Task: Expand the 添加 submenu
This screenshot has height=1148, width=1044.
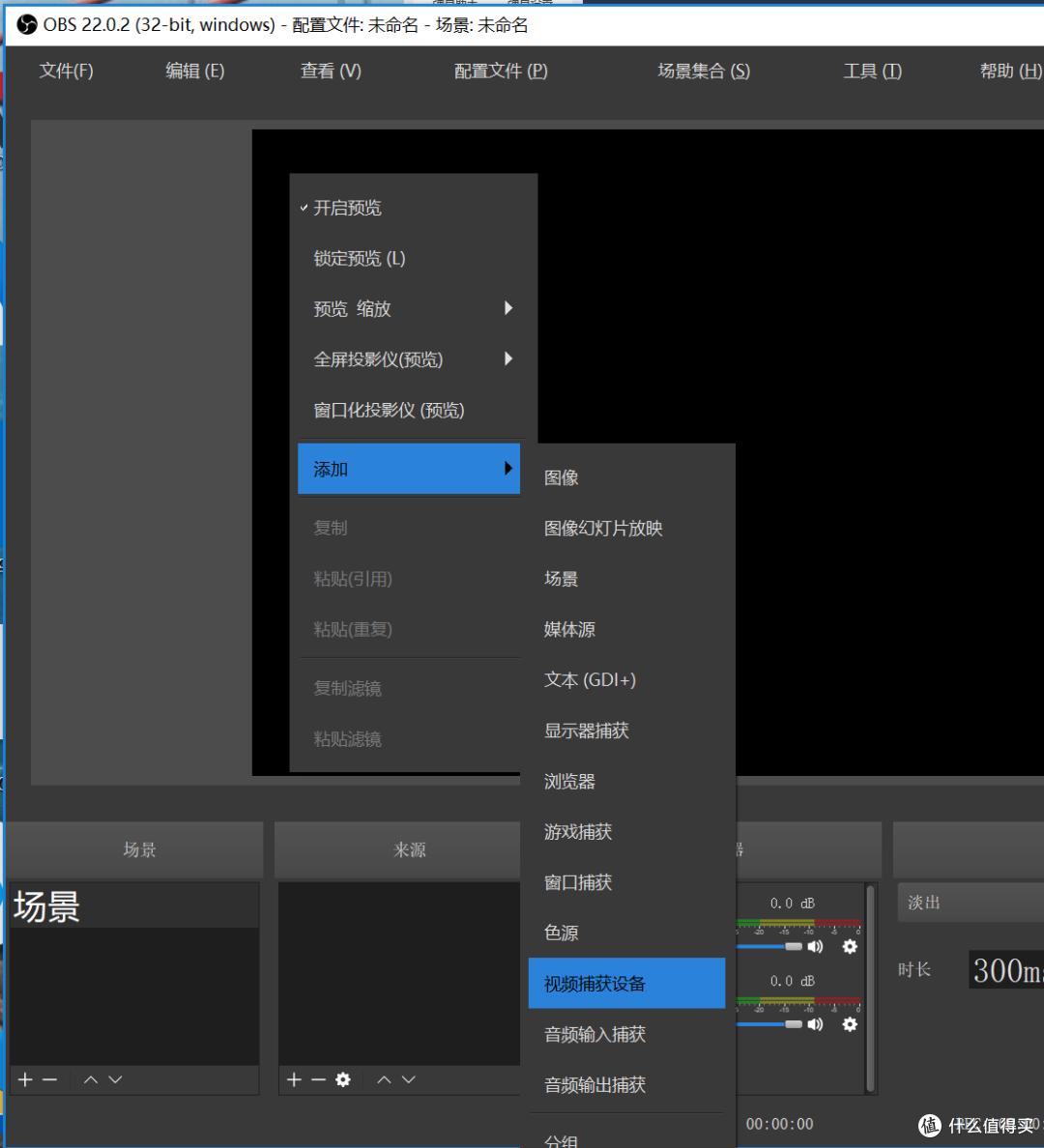Action: [x=409, y=469]
